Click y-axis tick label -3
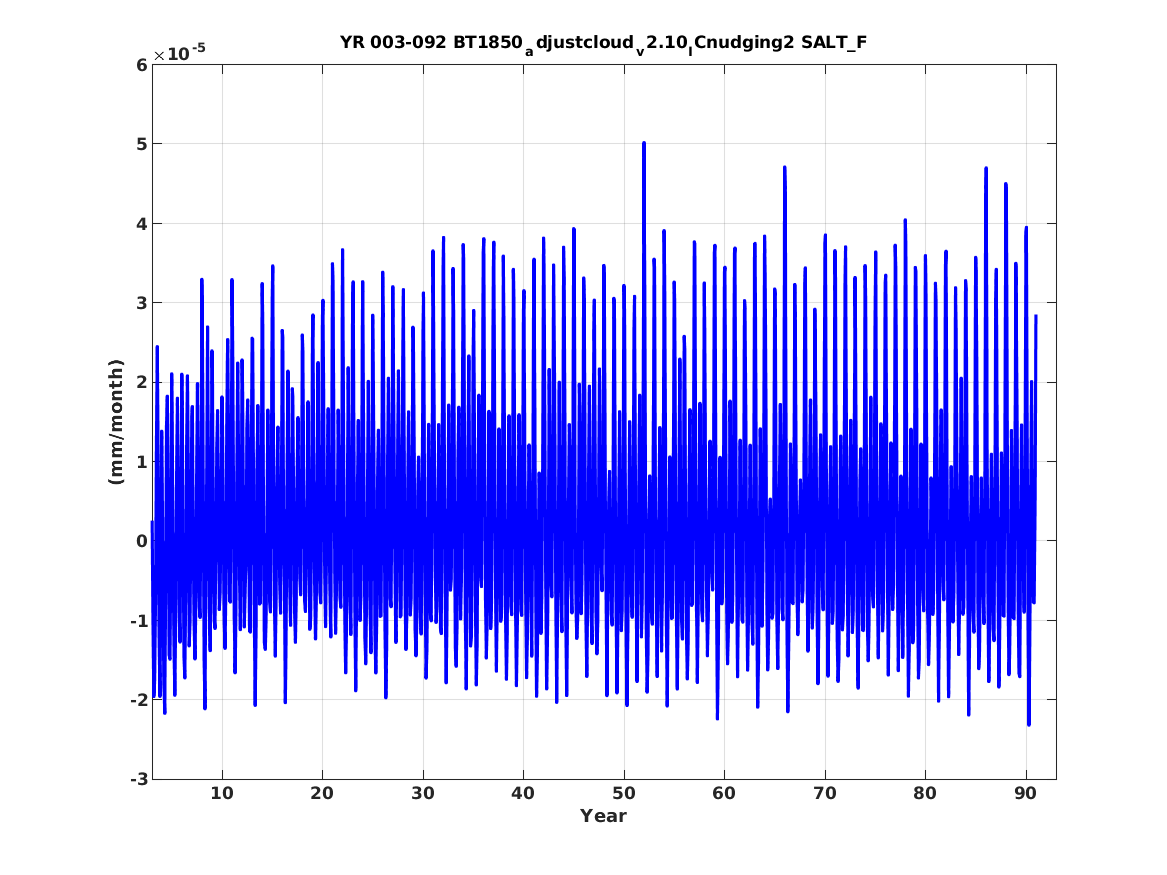The width and height of the screenshot is (1167, 875). tap(139, 779)
